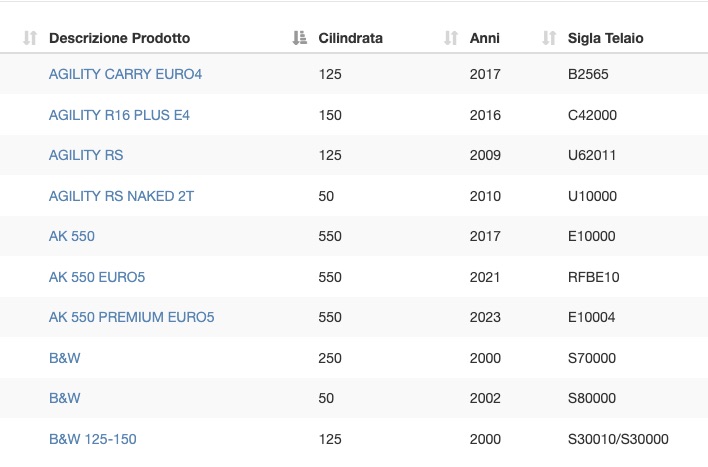Select frame code U62011

(592, 155)
